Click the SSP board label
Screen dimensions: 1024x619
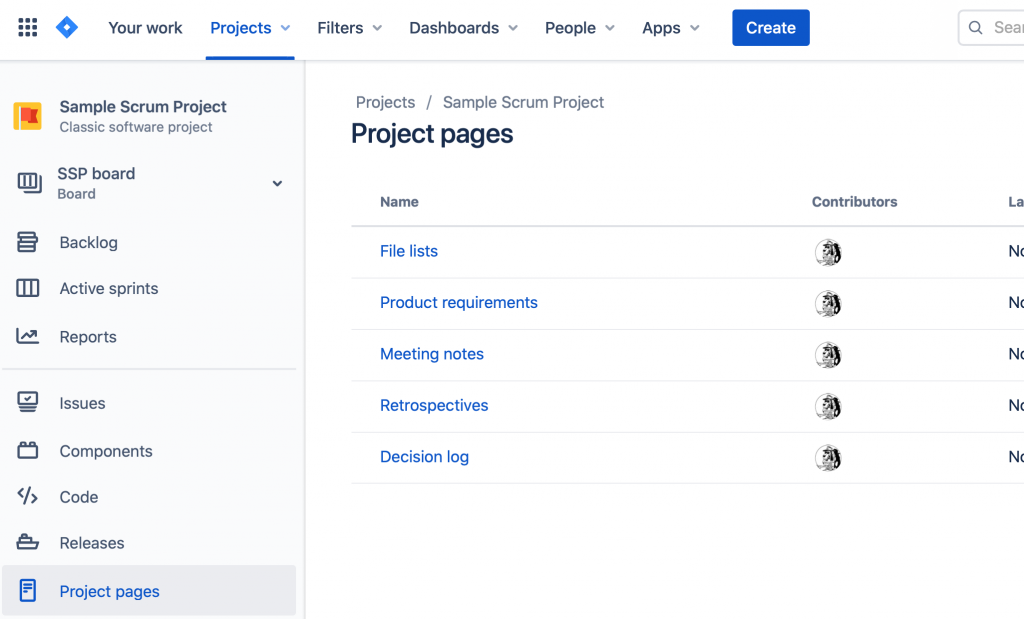(96, 174)
